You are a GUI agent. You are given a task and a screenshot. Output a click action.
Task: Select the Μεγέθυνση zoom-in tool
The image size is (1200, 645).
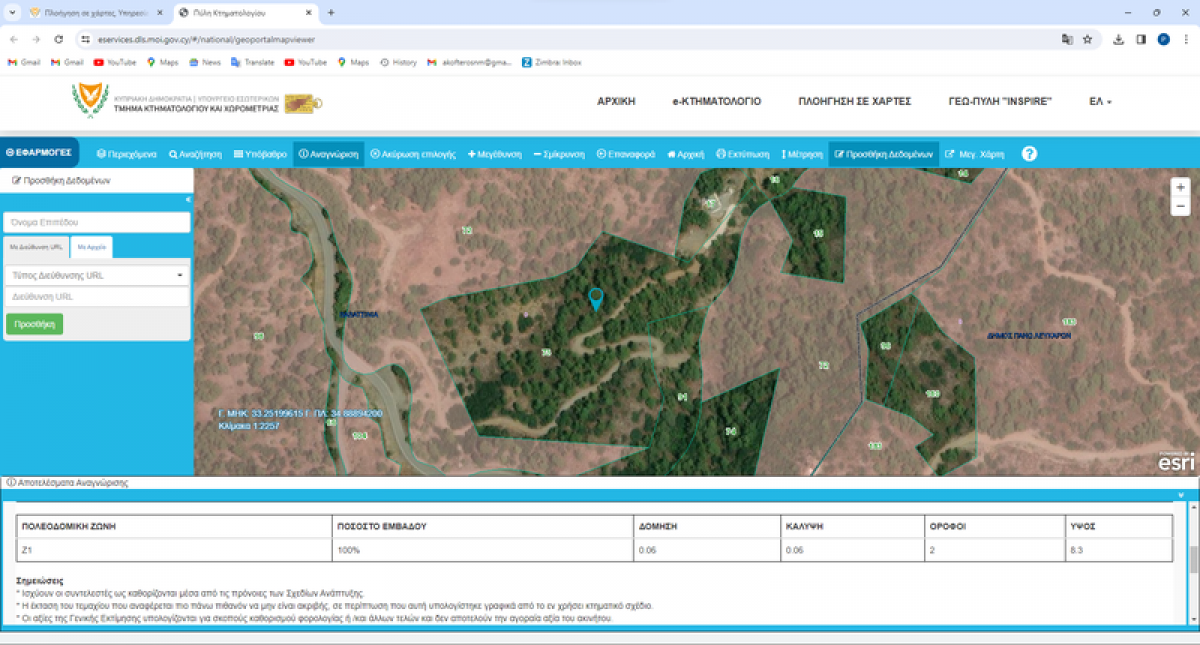tap(494, 154)
